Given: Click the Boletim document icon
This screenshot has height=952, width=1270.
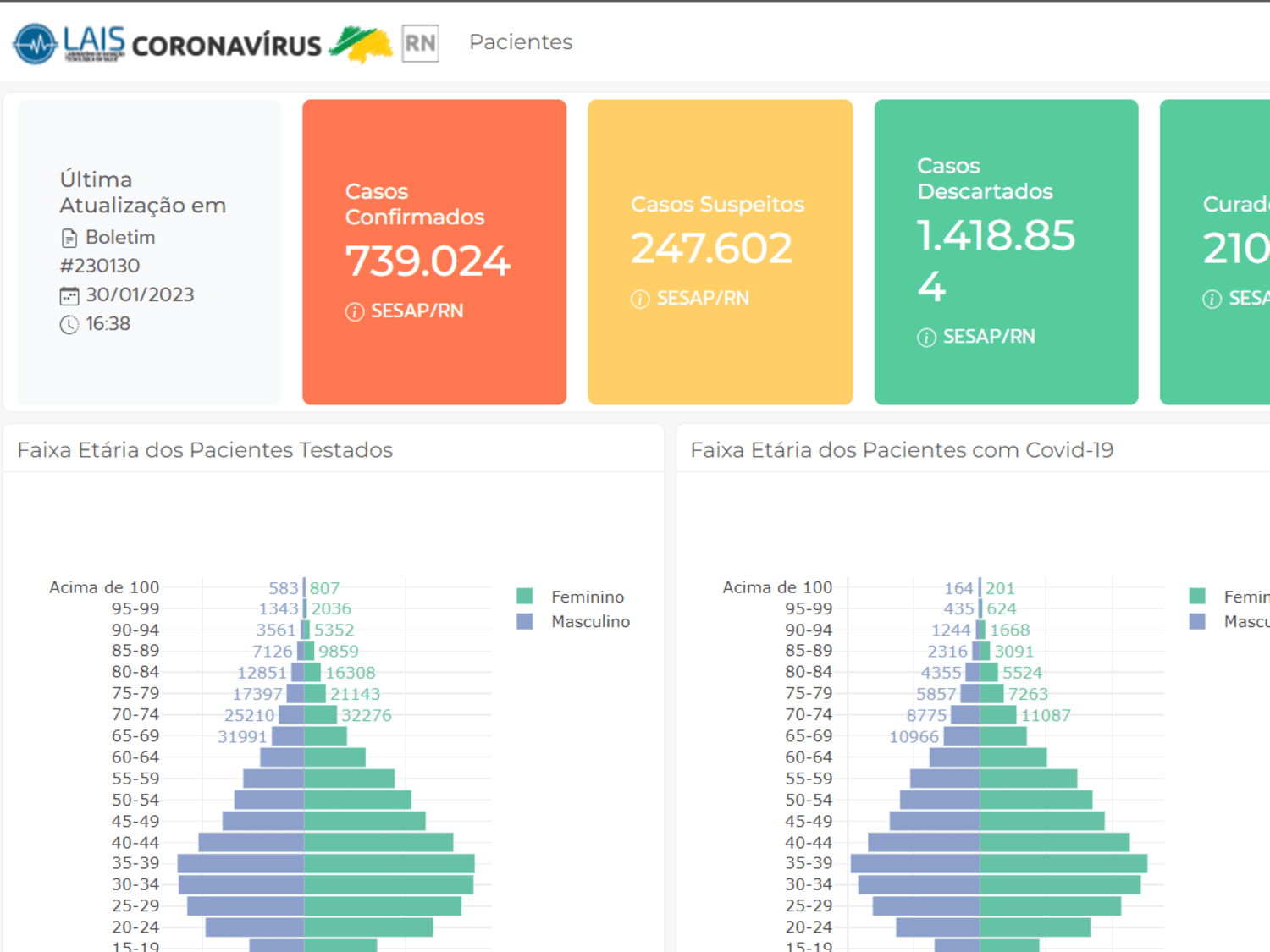Looking at the screenshot, I should pyautogui.click(x=69, y=239).
